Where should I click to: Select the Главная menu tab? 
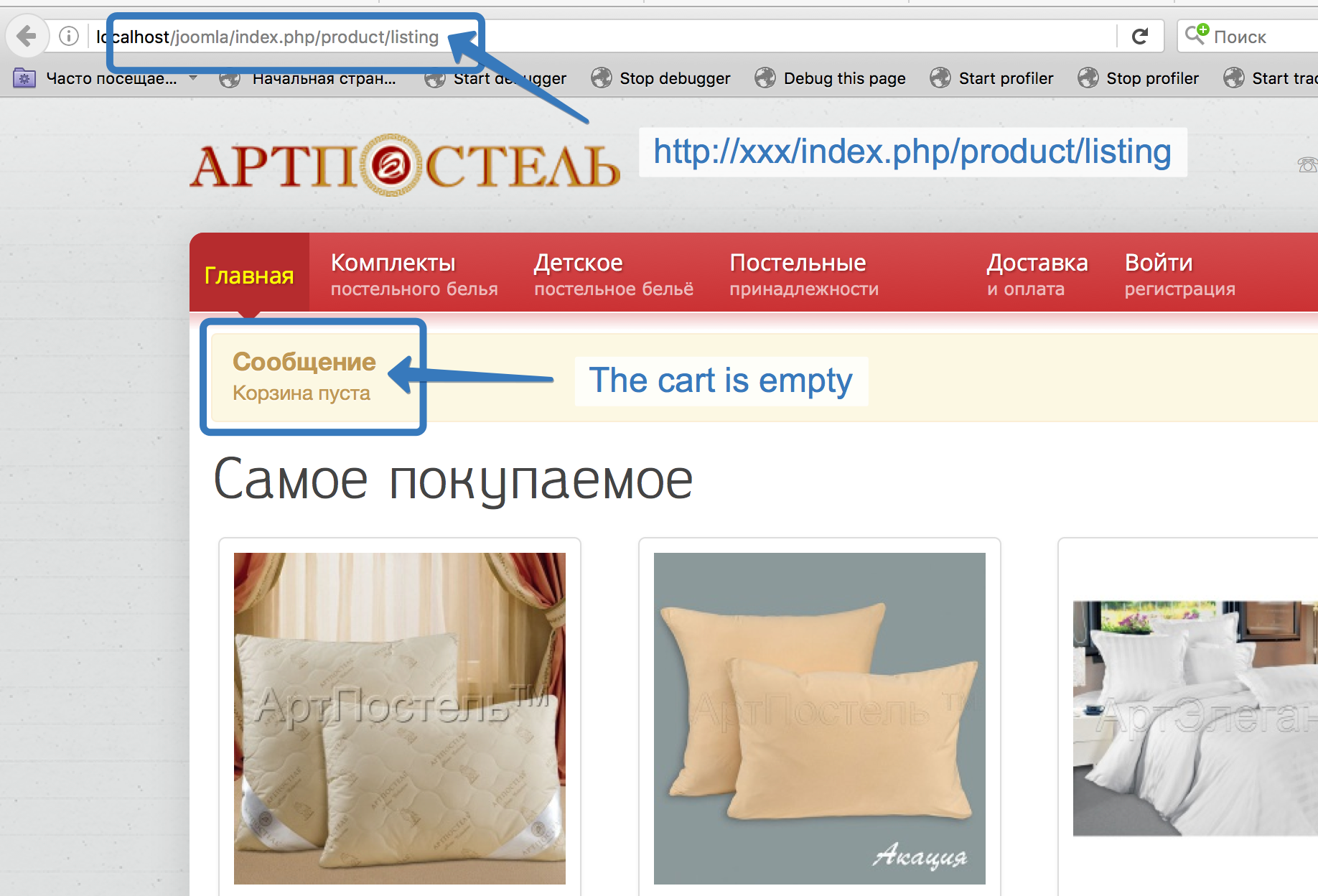pyautogui.click(x=249, y=275)
